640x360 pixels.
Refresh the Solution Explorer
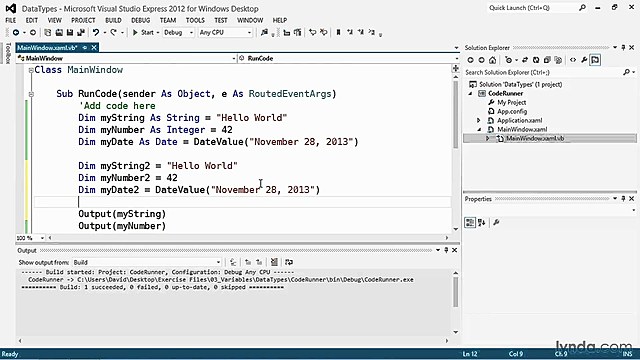click(536, 60)
